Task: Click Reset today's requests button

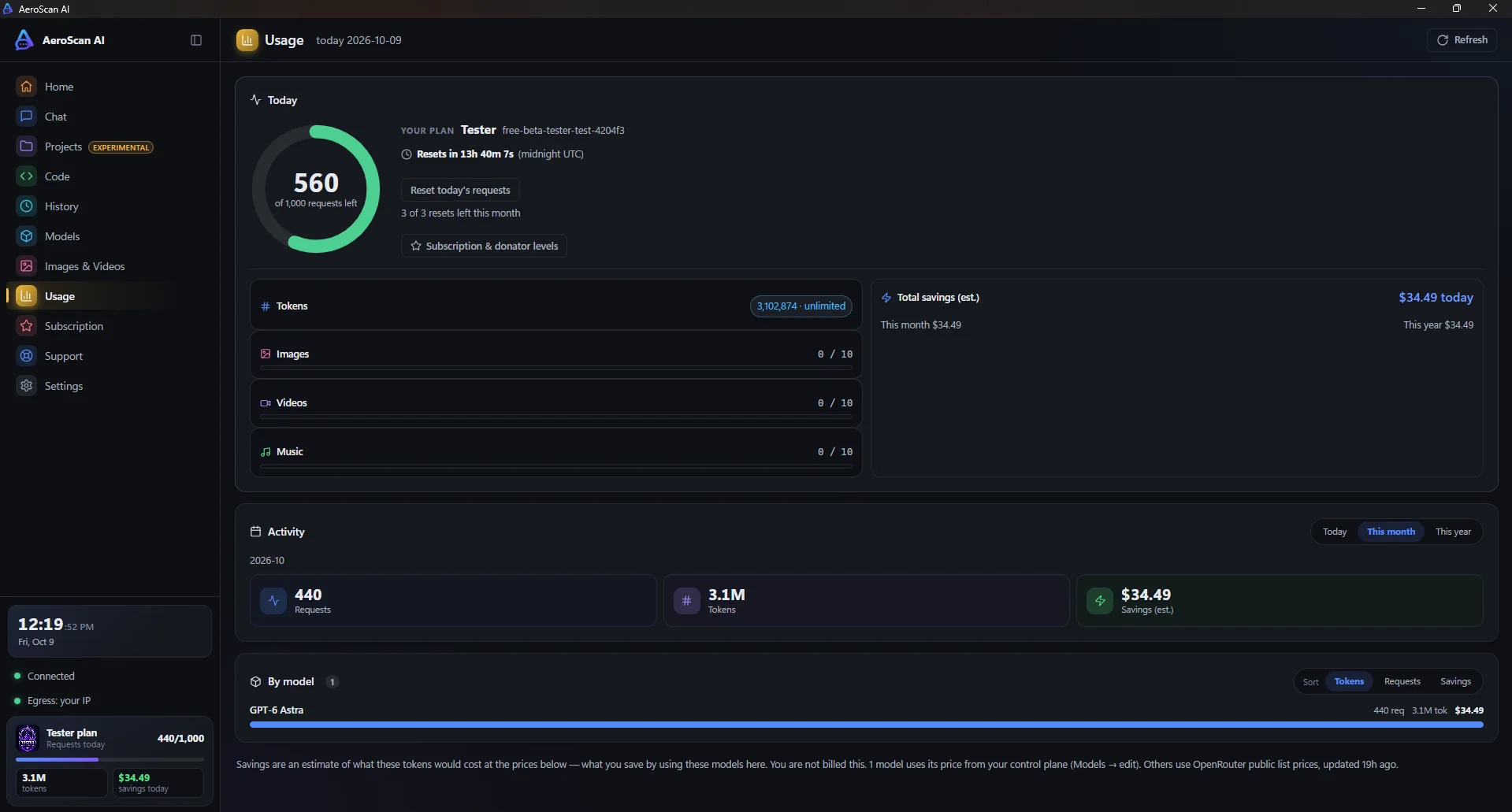Action: [460, 190]
